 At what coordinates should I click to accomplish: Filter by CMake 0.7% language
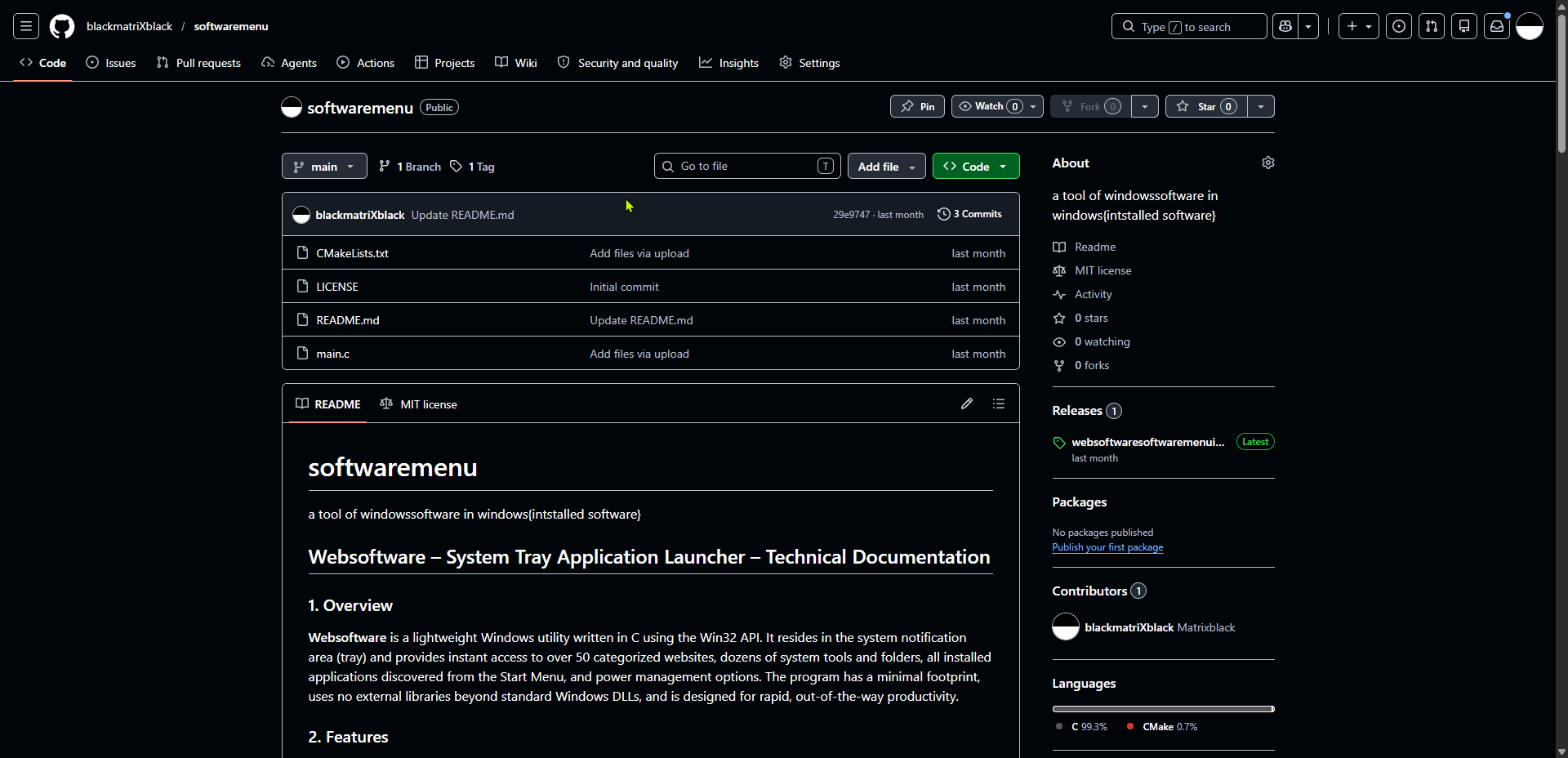1162,727
